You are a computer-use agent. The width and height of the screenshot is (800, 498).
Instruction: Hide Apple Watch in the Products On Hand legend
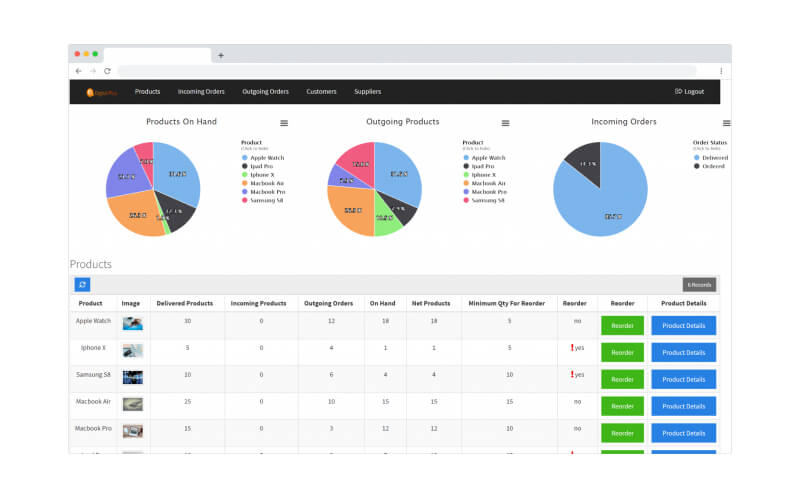266,157
